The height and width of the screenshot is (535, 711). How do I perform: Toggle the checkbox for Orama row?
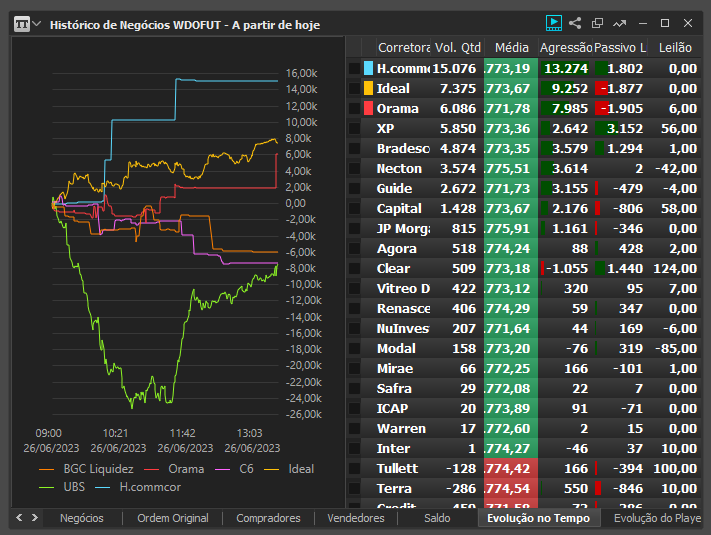(x=354, y=109)
